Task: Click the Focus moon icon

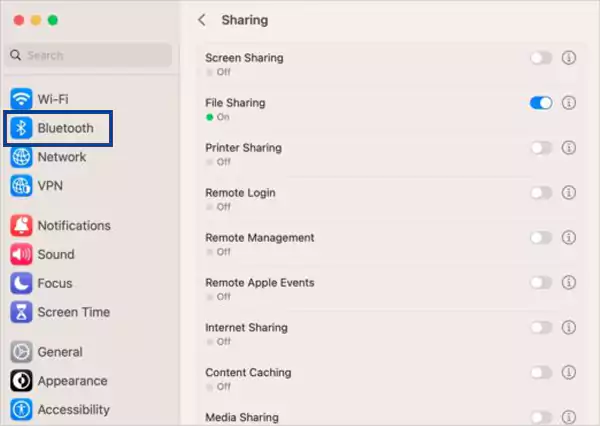Action: [x=21, y=283]
